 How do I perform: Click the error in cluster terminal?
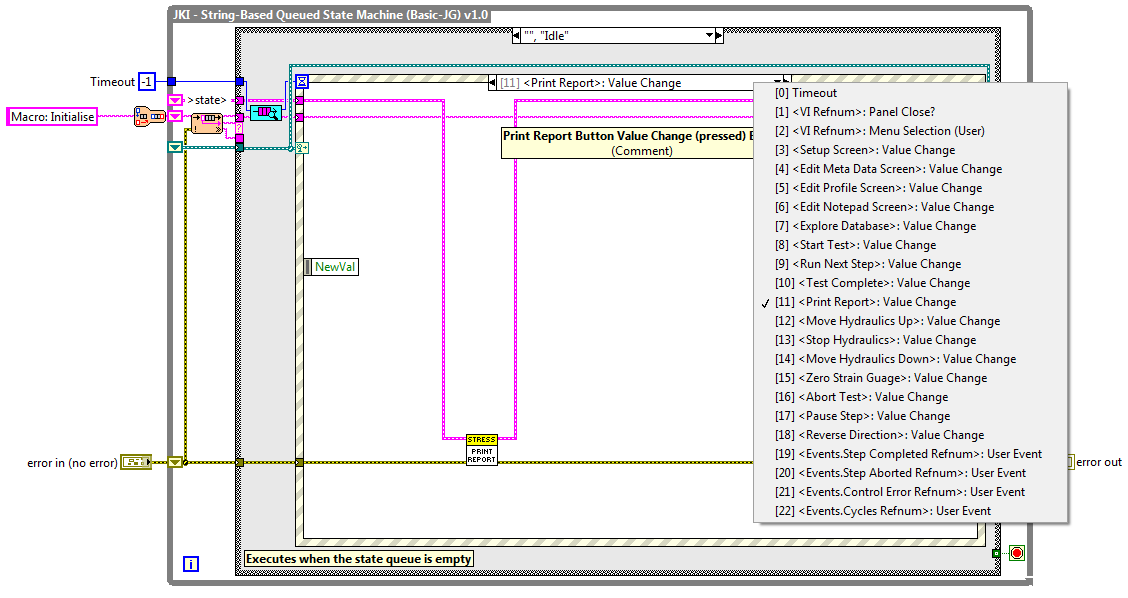134,462
